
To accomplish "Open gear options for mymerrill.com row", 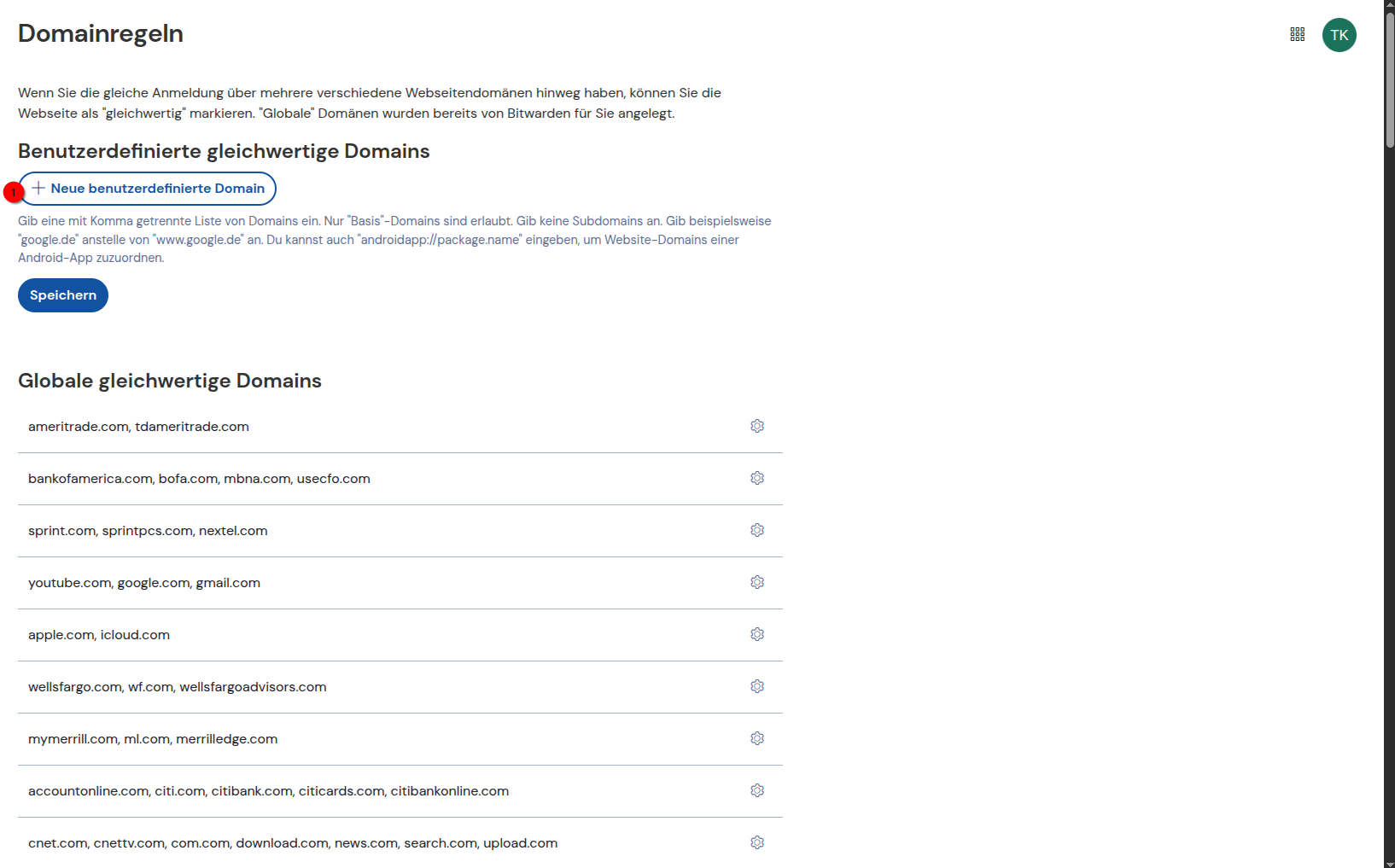I will coord(757,738).
